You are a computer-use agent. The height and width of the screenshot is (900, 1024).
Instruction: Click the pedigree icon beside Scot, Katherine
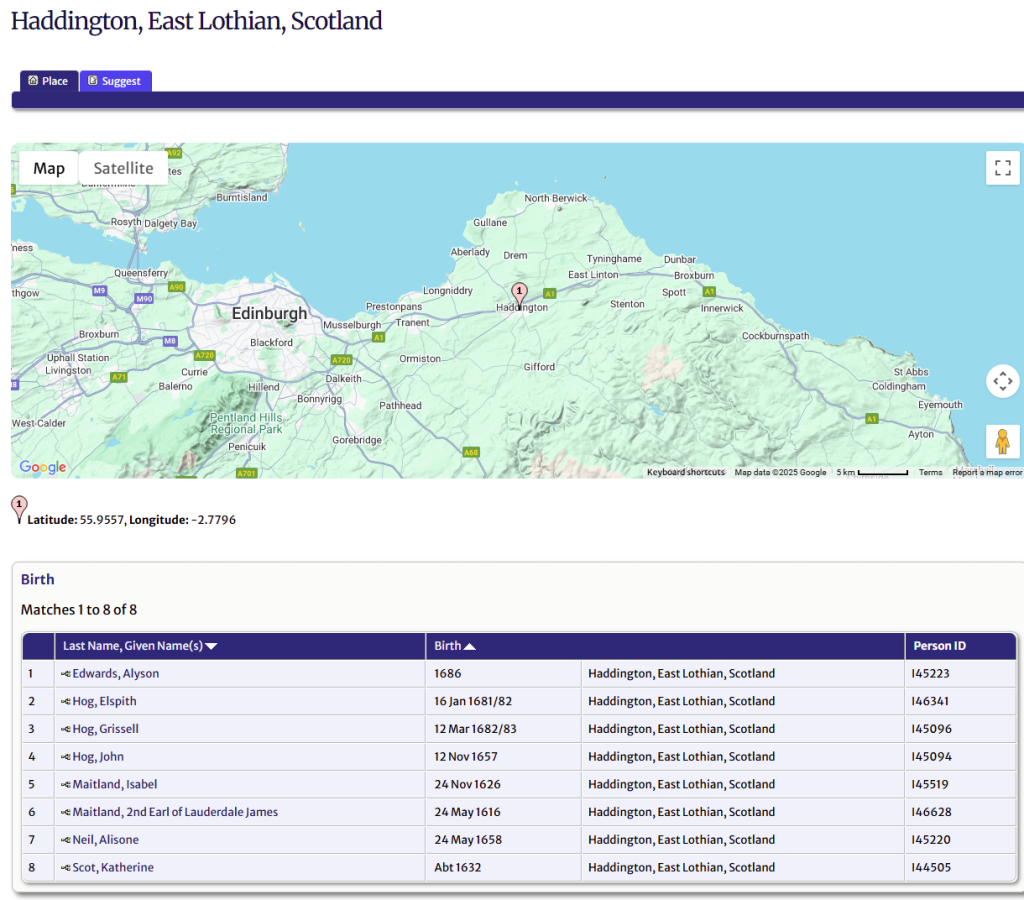coord(66,868)
